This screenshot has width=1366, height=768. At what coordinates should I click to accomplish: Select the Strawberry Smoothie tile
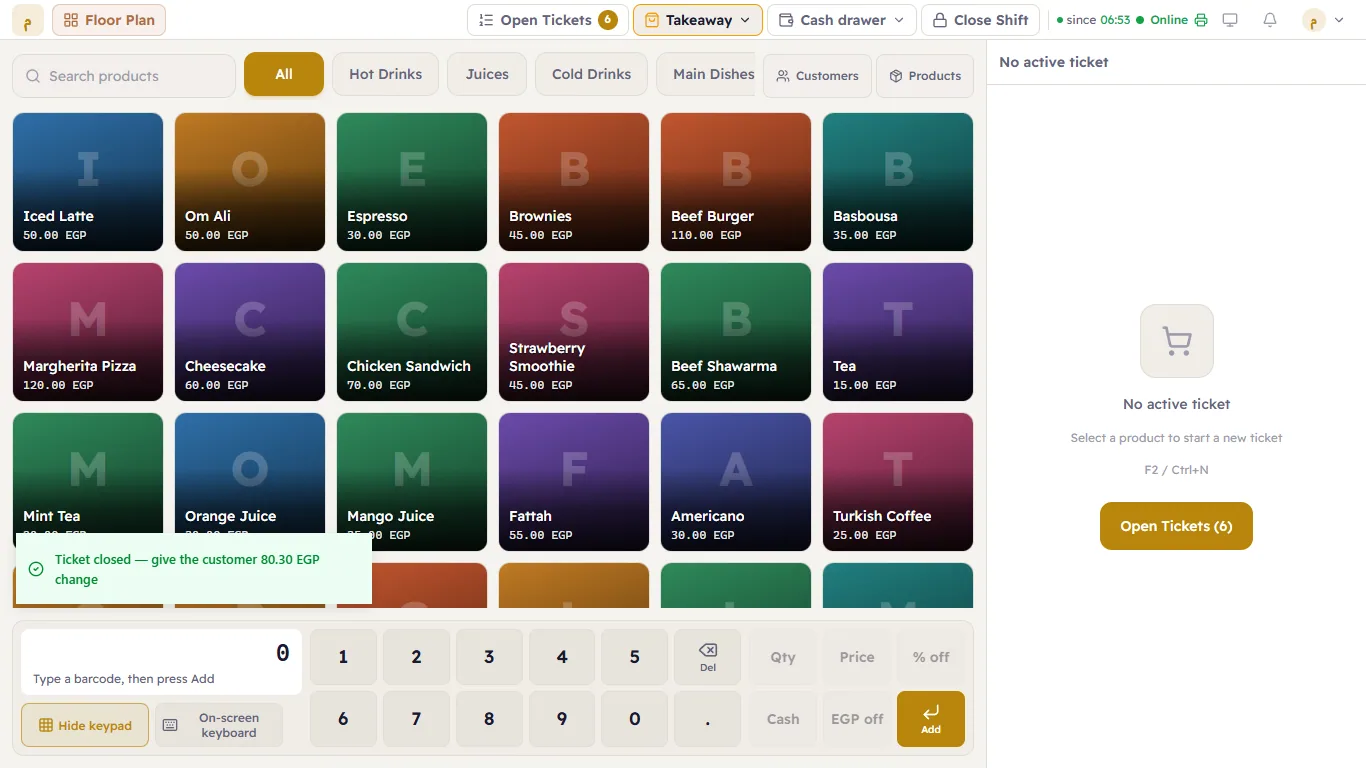574,332
